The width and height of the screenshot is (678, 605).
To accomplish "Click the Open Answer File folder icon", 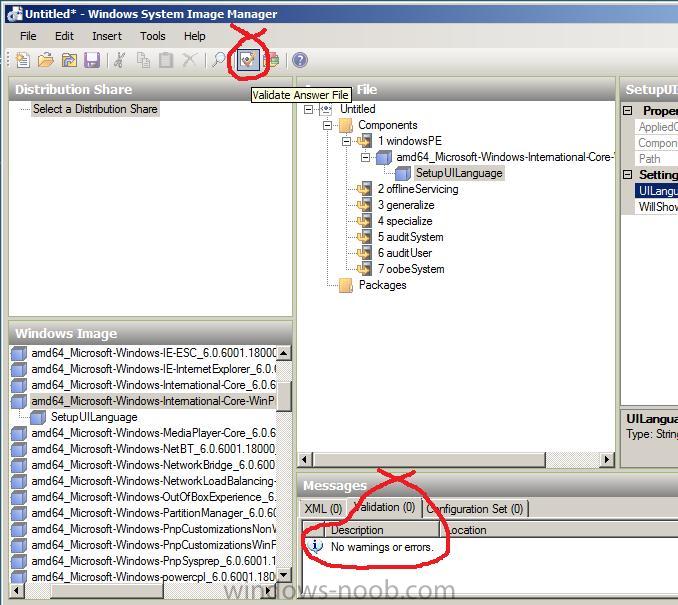I will click(x=45, y=60).
